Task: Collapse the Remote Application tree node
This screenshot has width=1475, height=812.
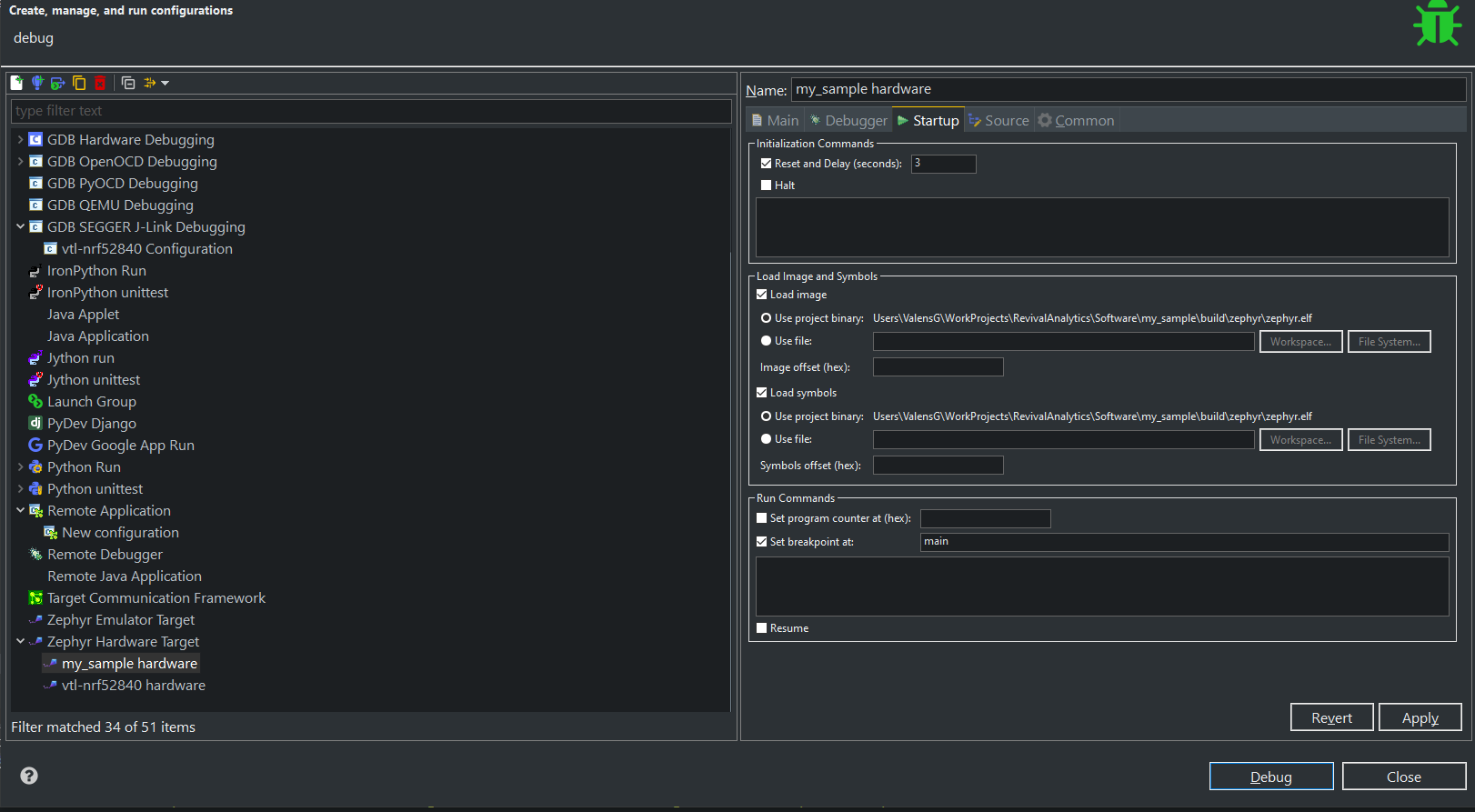Action: point(20,511)
